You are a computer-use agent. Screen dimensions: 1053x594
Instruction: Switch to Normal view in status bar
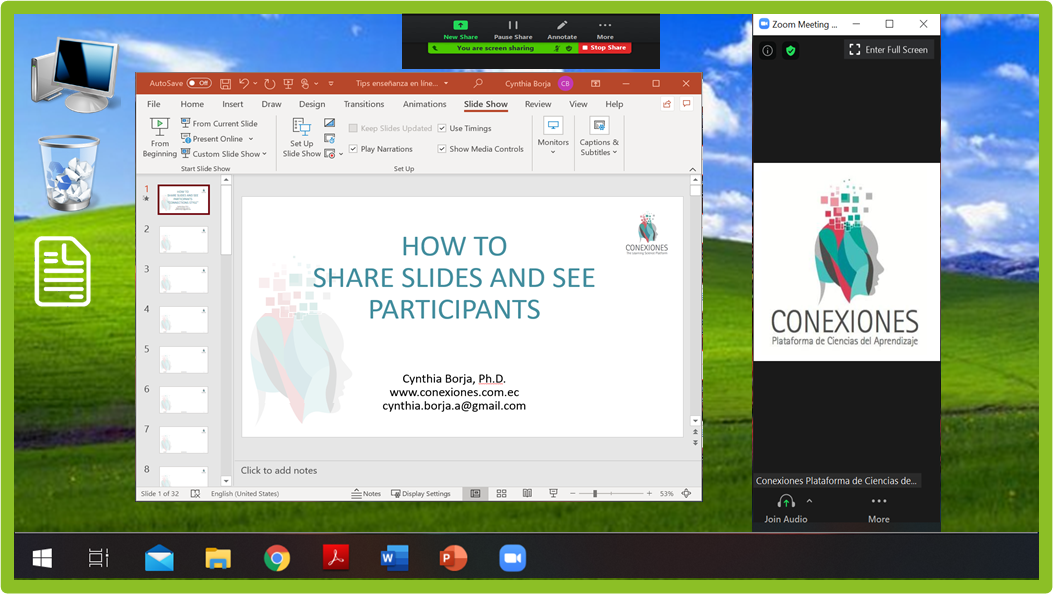[x=475, y=493]
